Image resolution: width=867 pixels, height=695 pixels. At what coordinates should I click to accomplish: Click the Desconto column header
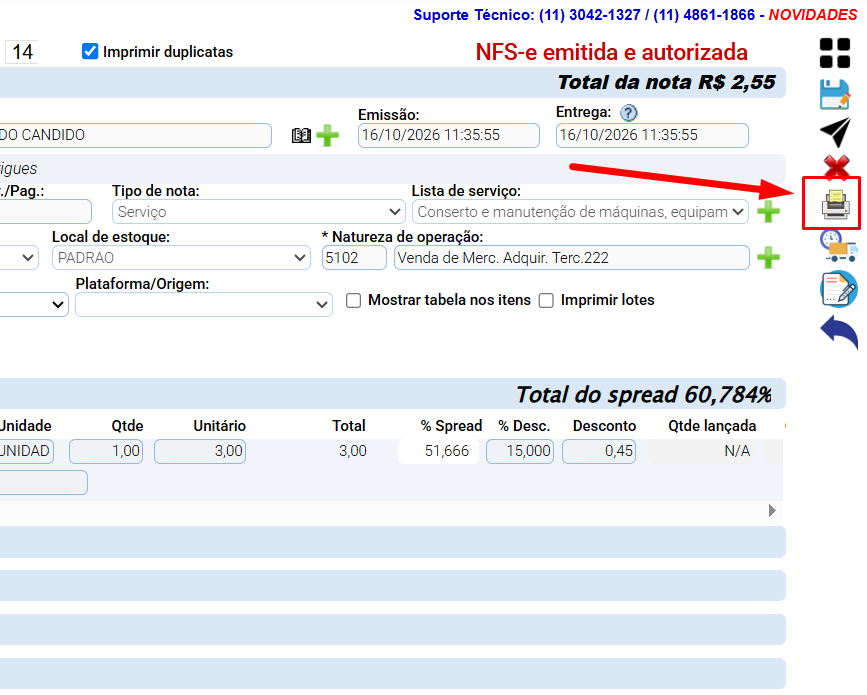click(604, 426)
